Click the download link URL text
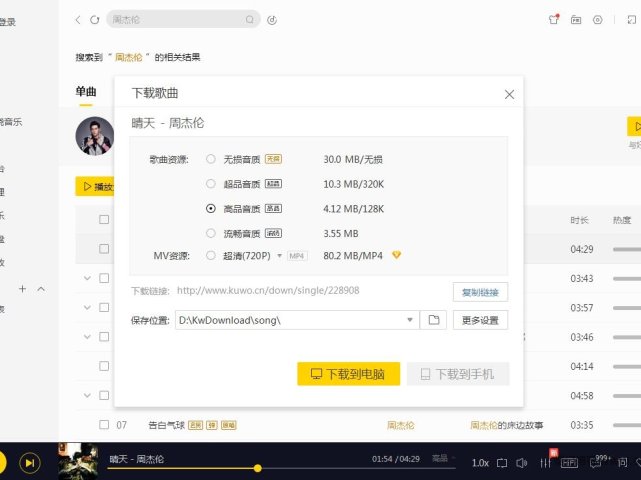The height and width of the screenshot is (480, 641). point(268,290)
